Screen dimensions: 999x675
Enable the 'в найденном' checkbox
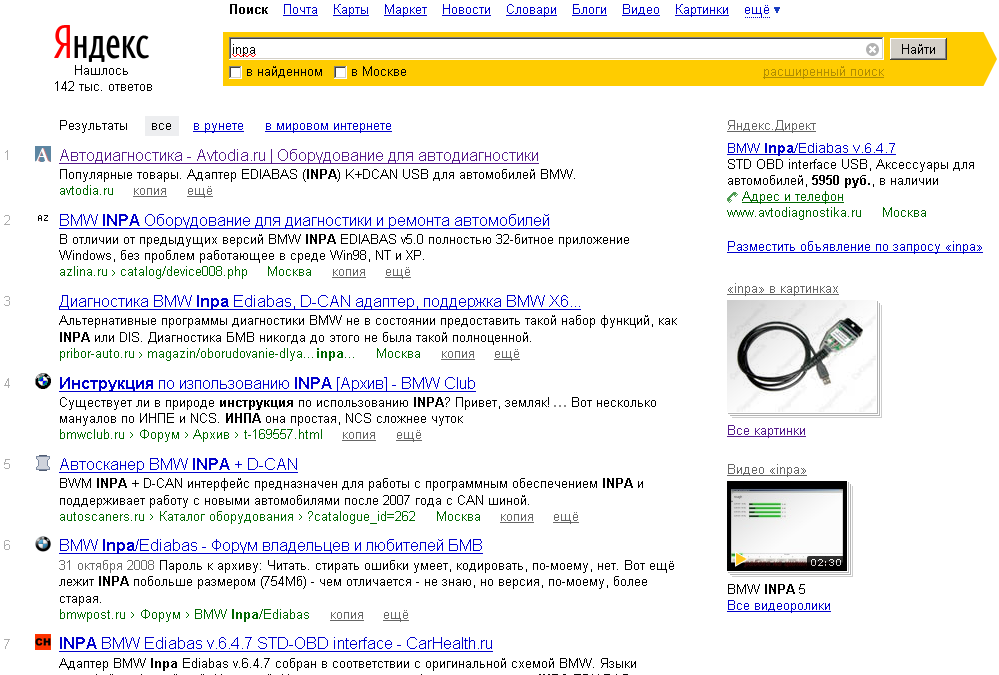[x=235, y=72]
